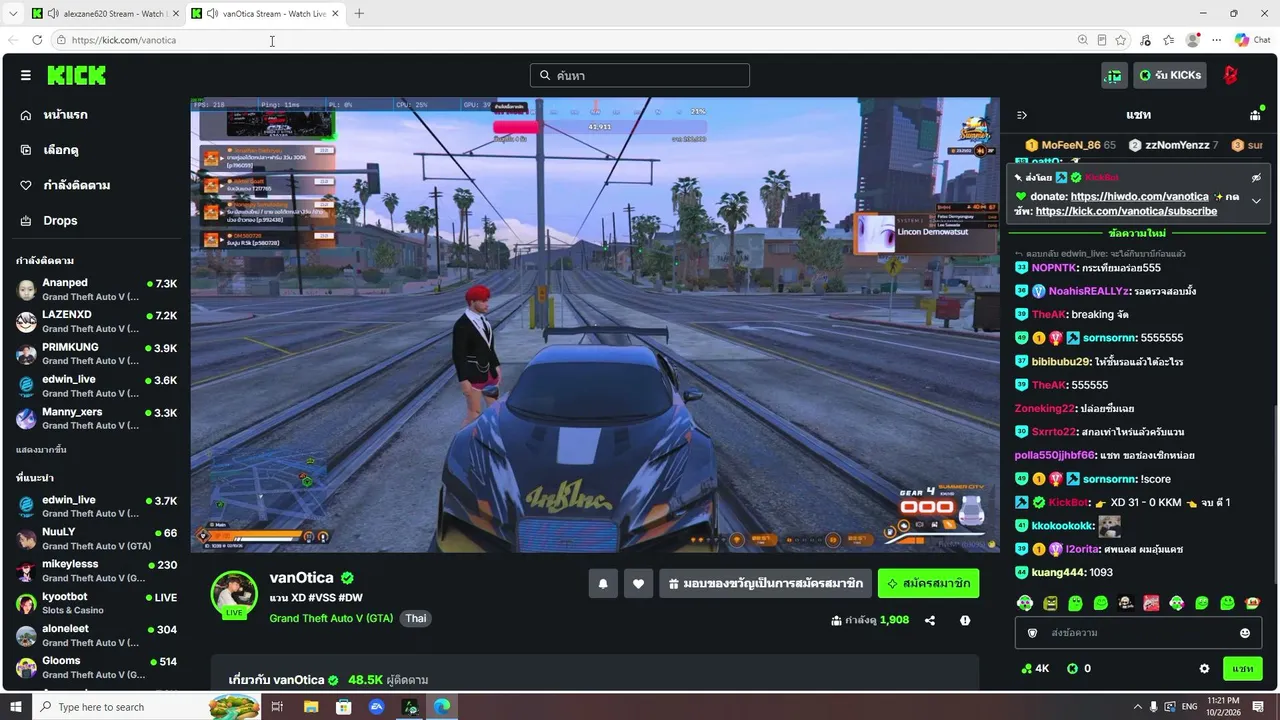Hide the pinned KickBot message
The height and width of the screenshot is (720, 1280).
pos(1256,177)
